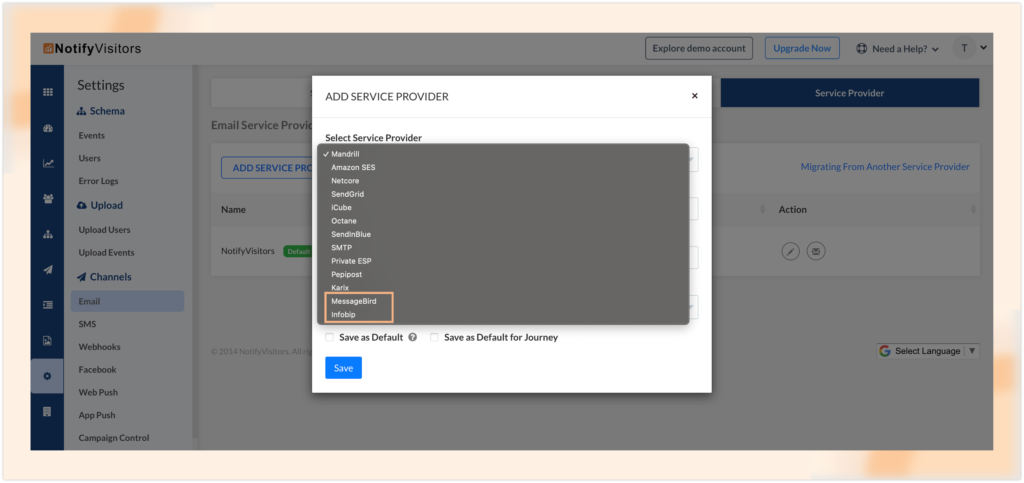
Task: Click the Upgrade Now button
Action: click(x=802, y=48)
